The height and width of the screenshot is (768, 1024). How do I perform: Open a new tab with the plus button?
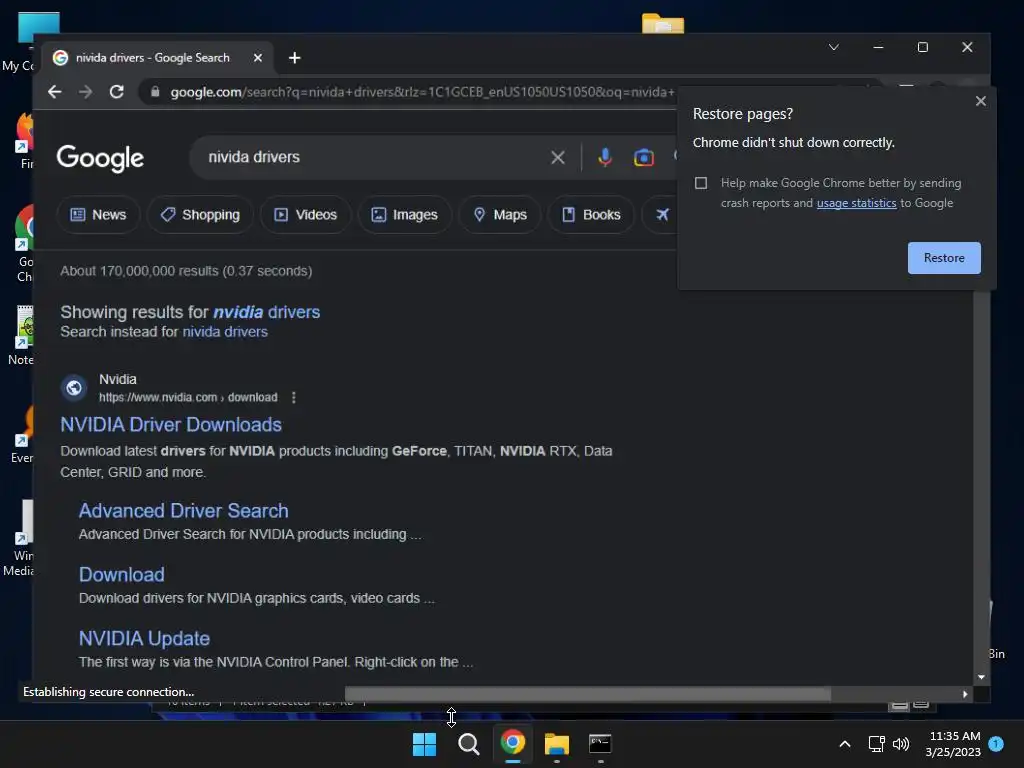pyautogui.click(x=295, y=58)
